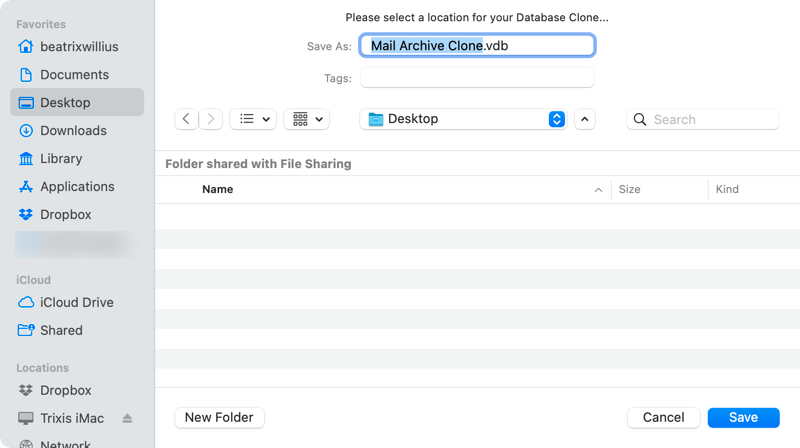The width and height of the screenshot is (800, 448).
Task: Click the Trixis iMac monitor icon
Action: tap(26, 418)
